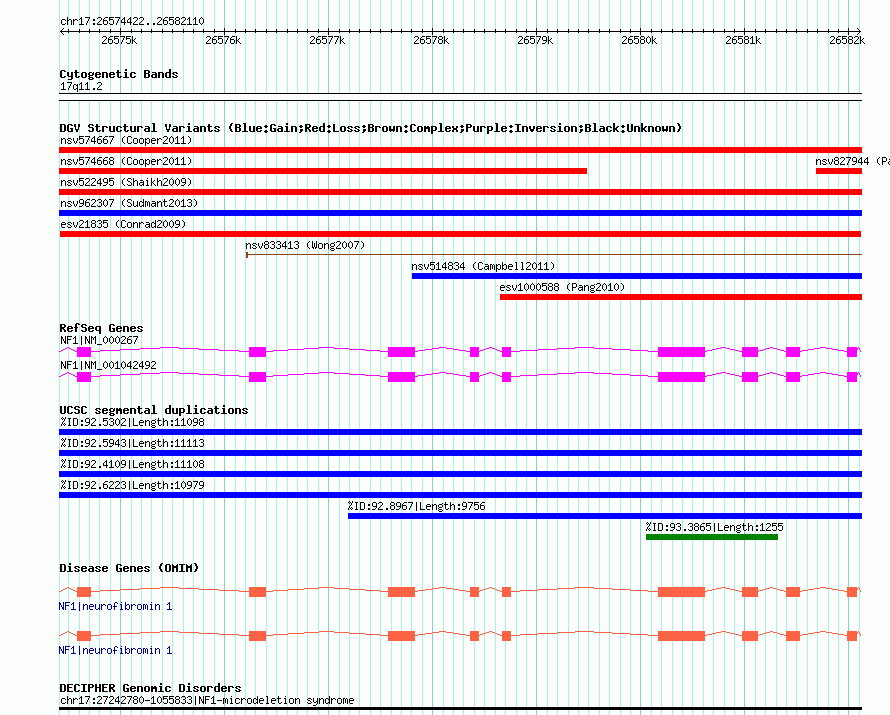Click the NF1|NM_001042492 transcript label
Screen dimensions: 890x715
coord(108,365)
